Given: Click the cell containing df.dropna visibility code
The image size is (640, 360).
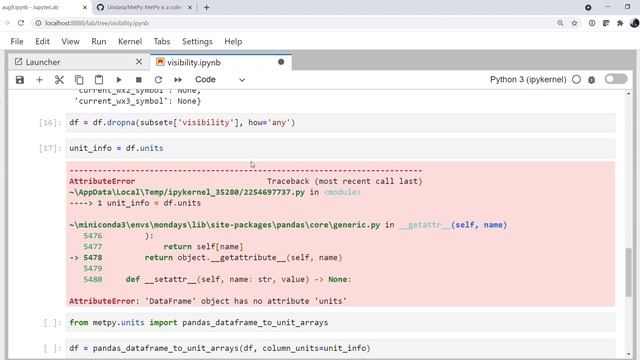Looking at the screenshot, I should [x=340, y=122].
